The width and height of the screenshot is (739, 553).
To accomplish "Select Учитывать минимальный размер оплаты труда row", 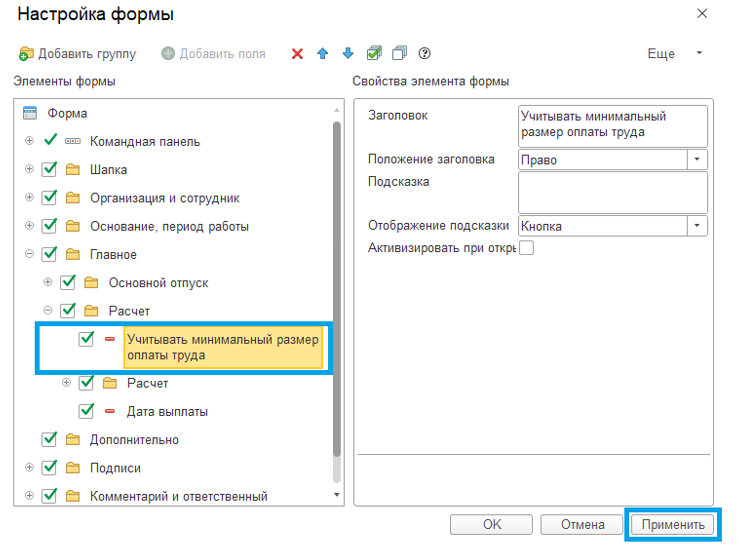I will click(223, 348).
